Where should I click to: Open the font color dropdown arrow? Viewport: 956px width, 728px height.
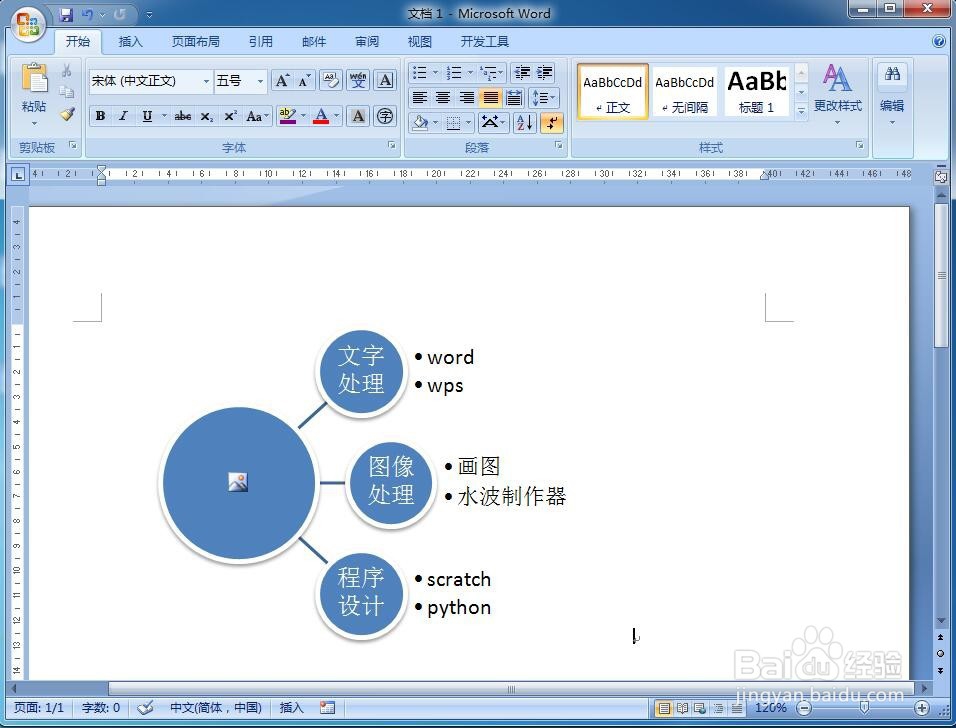[x=337, y=116]
